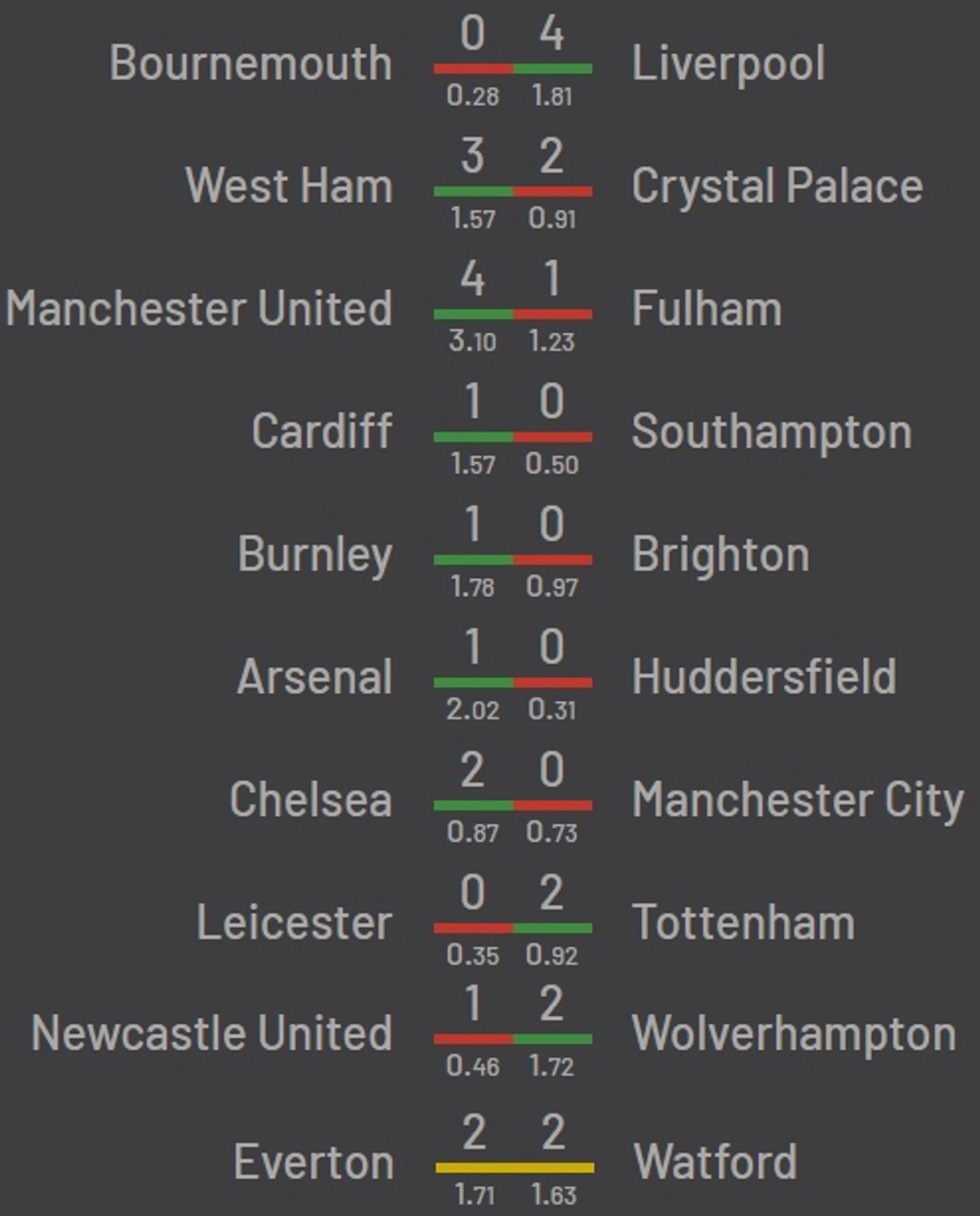Open the Newcastle United team link

tap(212, 1033)
